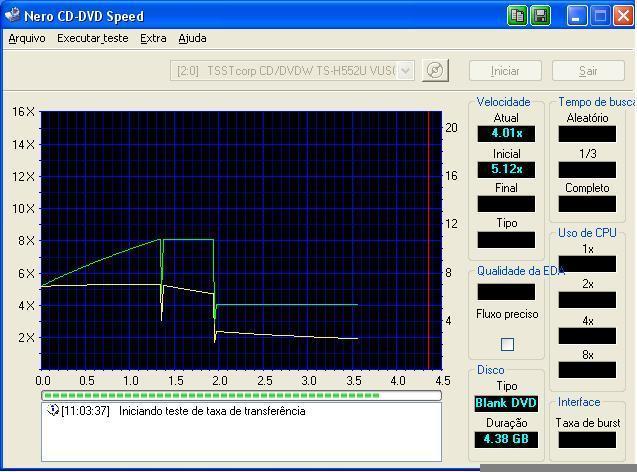Click the copy icon in title bar

point(517,15)
